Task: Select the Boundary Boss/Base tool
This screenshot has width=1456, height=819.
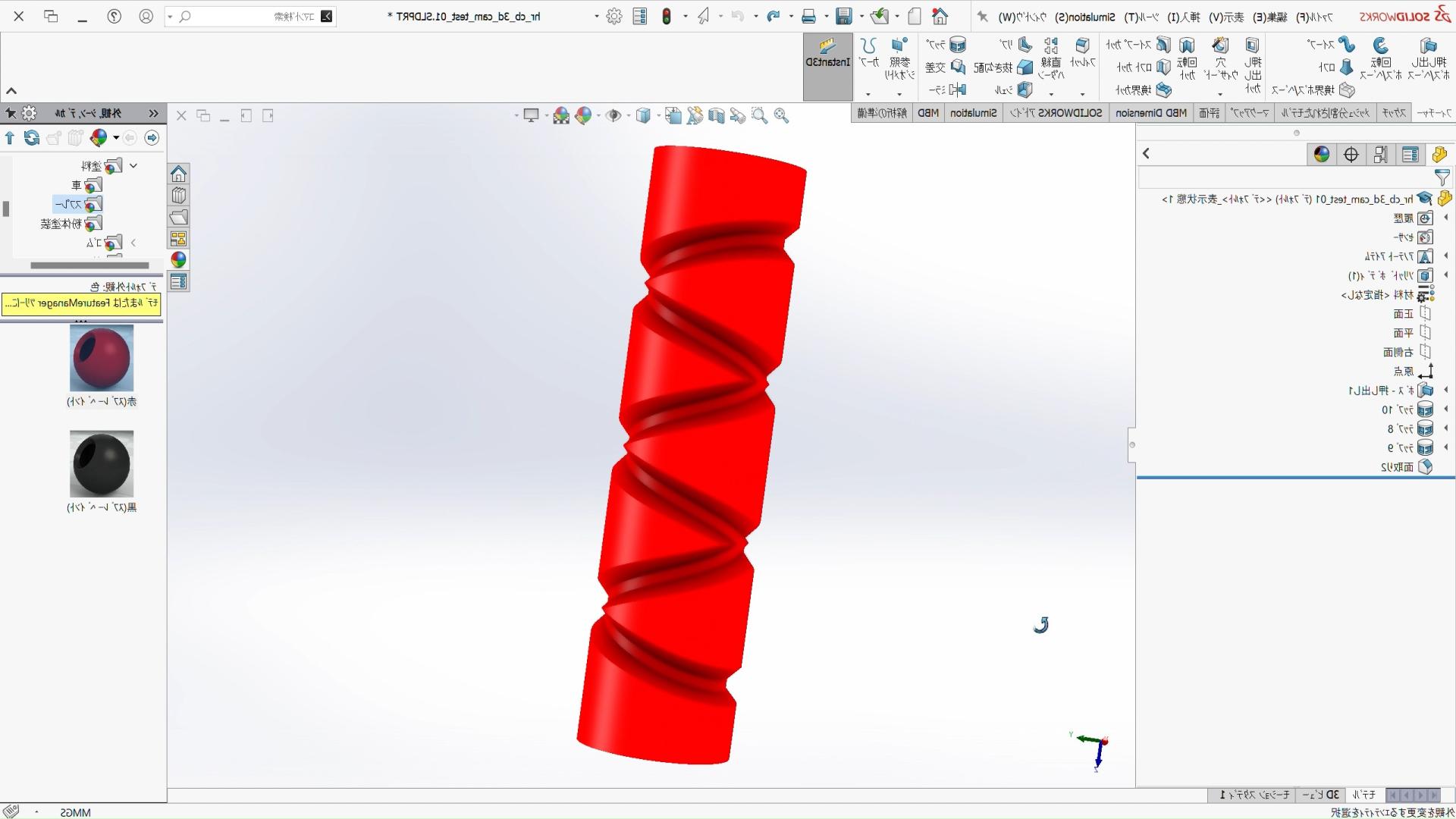Action: pyautogui.click(x=1313, y=90)
